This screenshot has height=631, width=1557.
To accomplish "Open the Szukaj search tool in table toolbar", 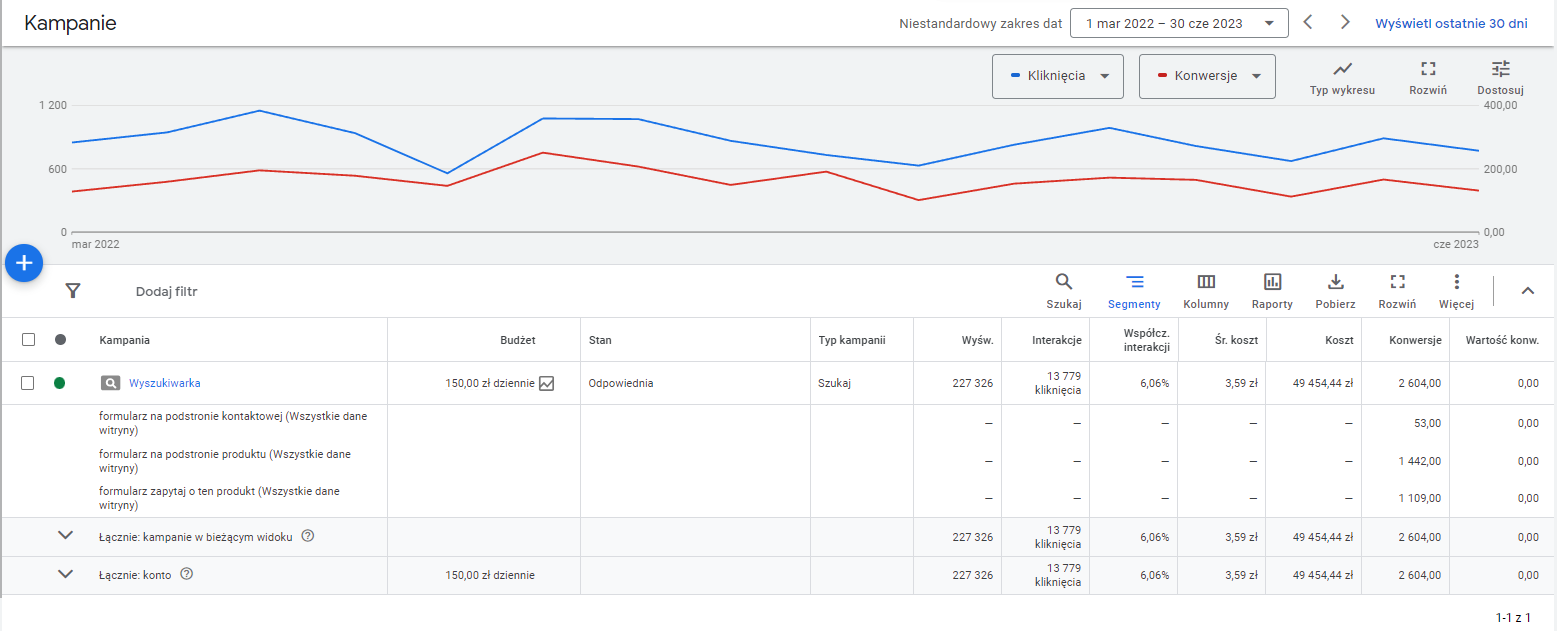I will click(x=1063, y=290).
